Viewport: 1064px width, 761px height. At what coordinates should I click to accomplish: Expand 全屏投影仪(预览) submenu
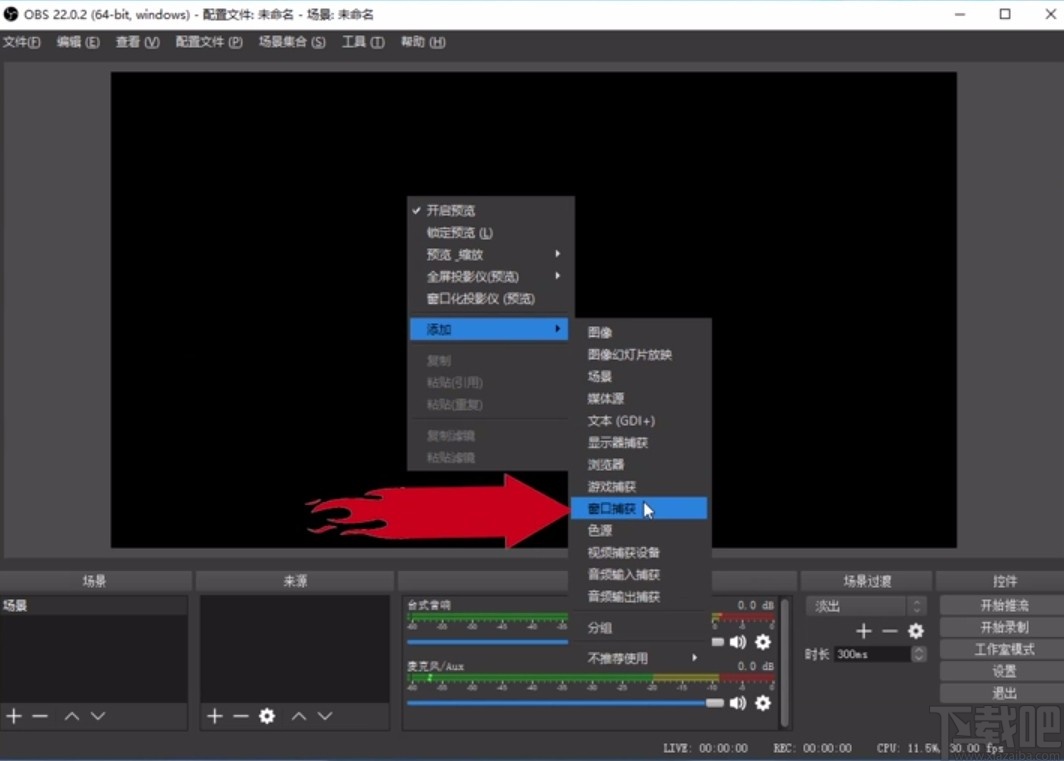click(x=490, y=276)
